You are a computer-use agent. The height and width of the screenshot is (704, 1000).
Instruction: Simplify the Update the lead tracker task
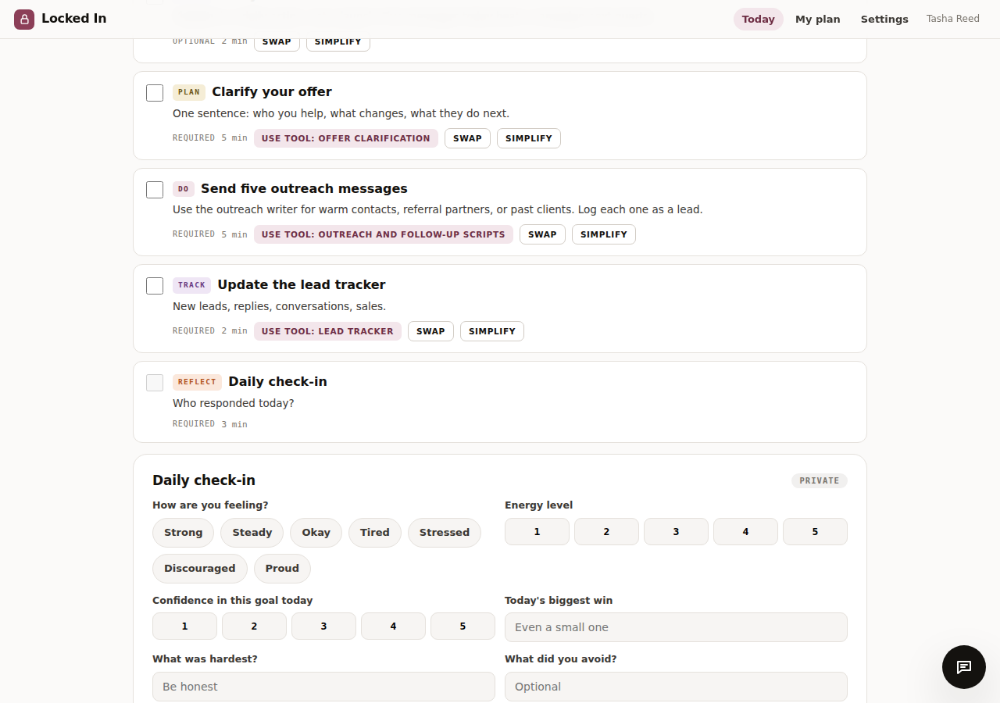point(492,332)
